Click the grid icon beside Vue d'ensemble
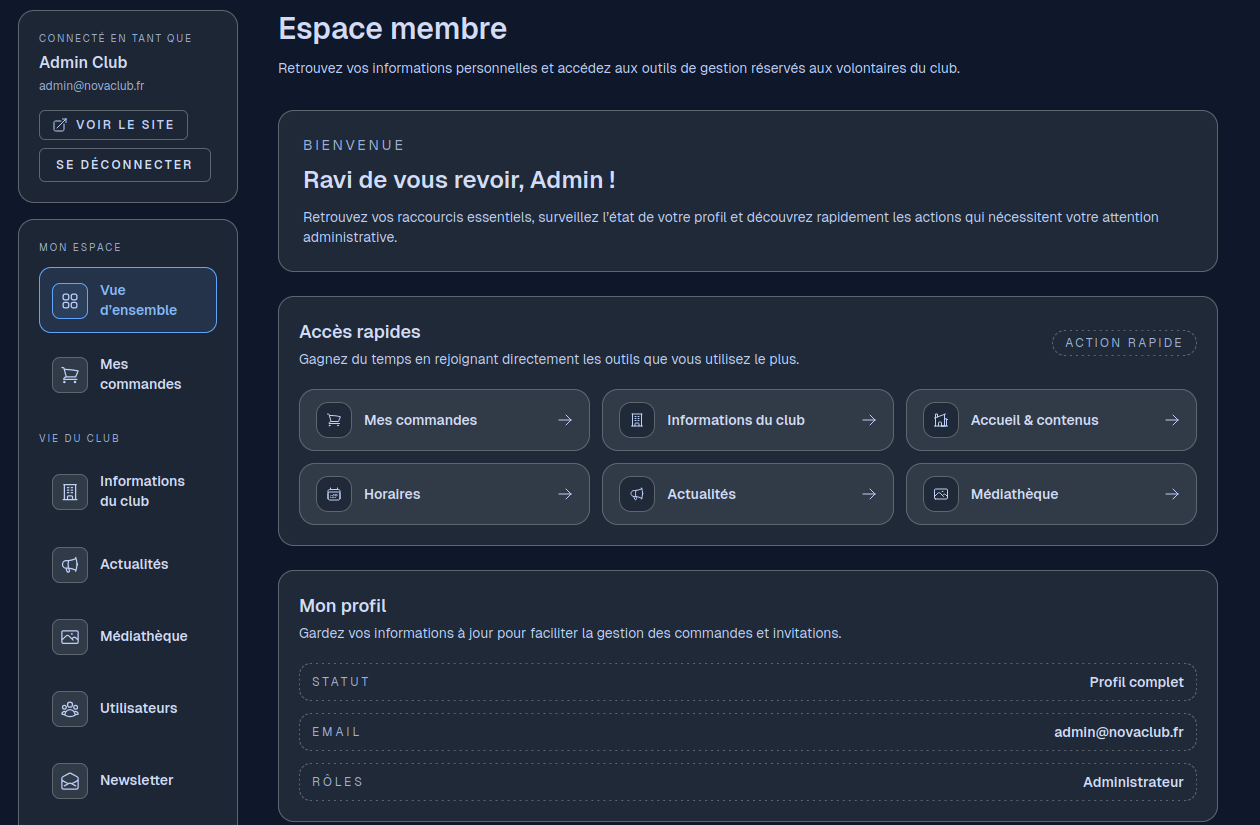 [x=70, y=300]
